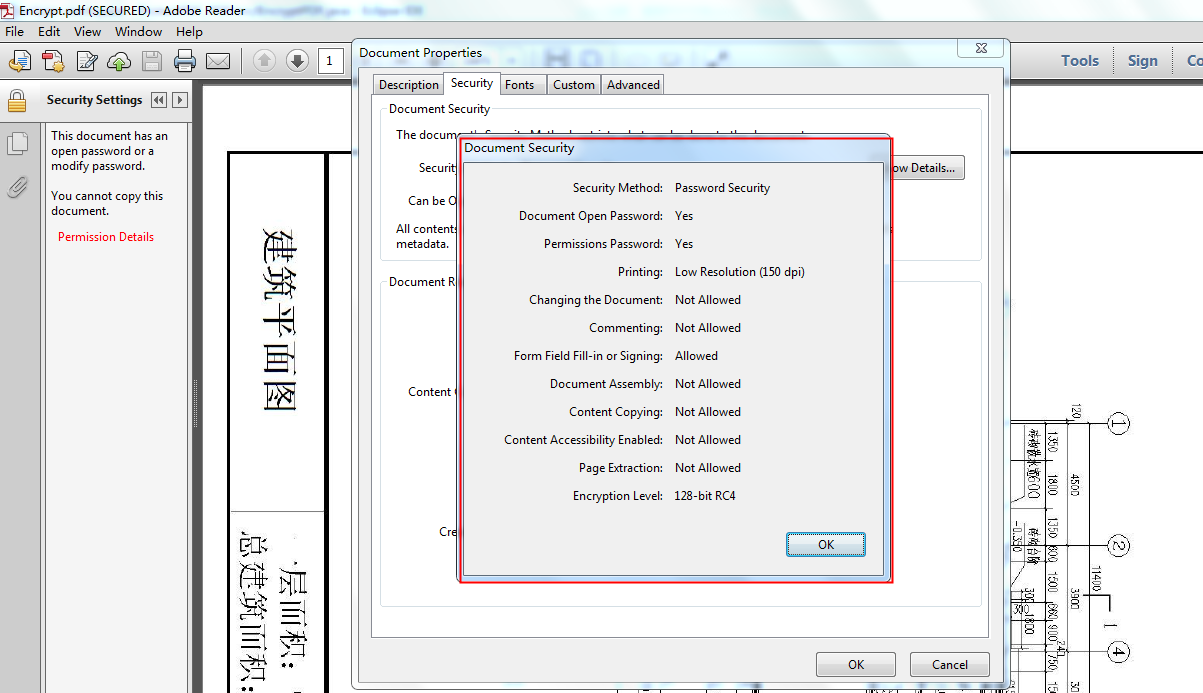Screen dimensions: 1203x693
Task: Go to previous page with up arrow
Action: click(x=264, y=61)
